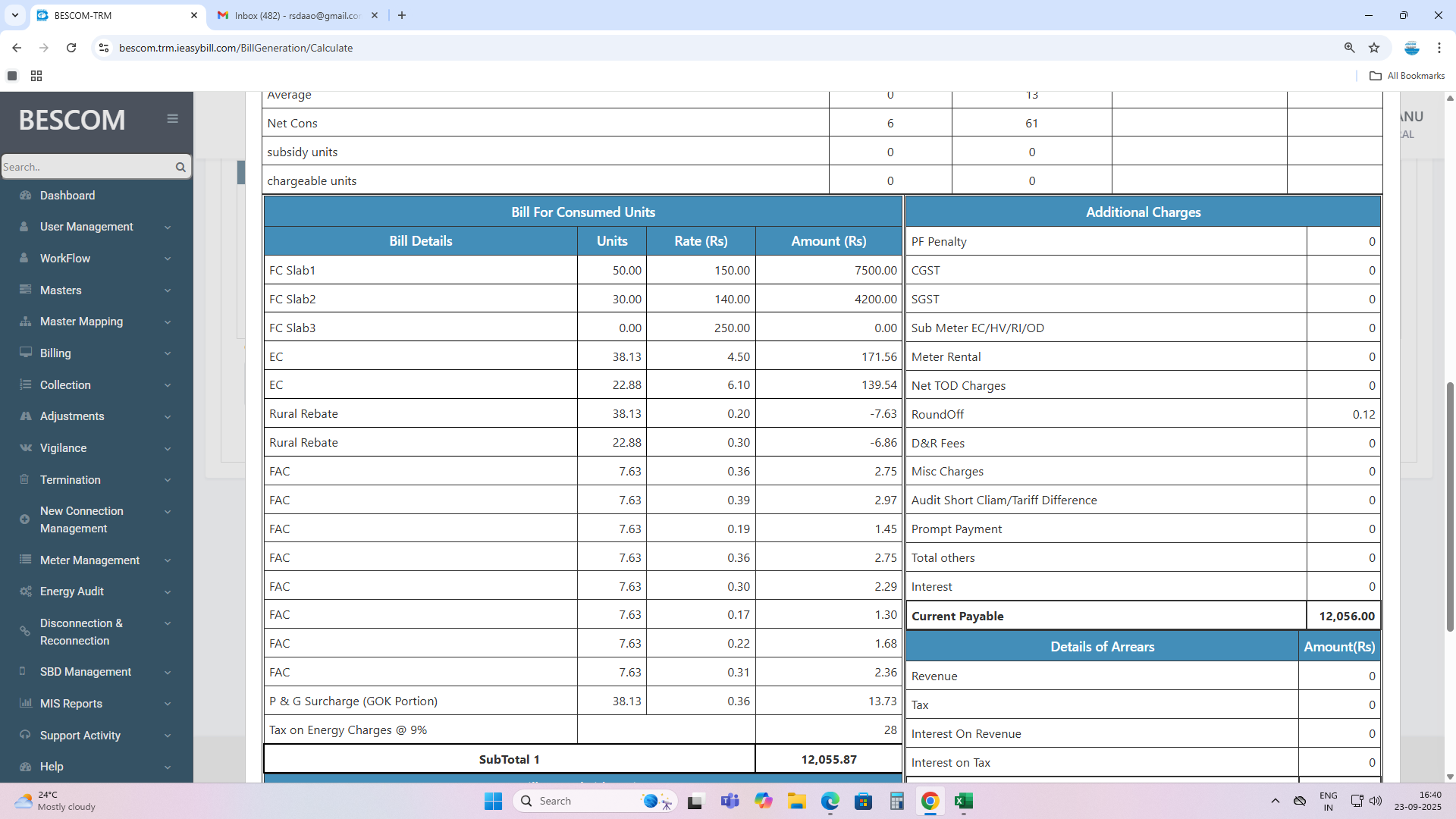Click the Termination trash icon
This screenshot has width=1456, height=819.
point(24,479)
